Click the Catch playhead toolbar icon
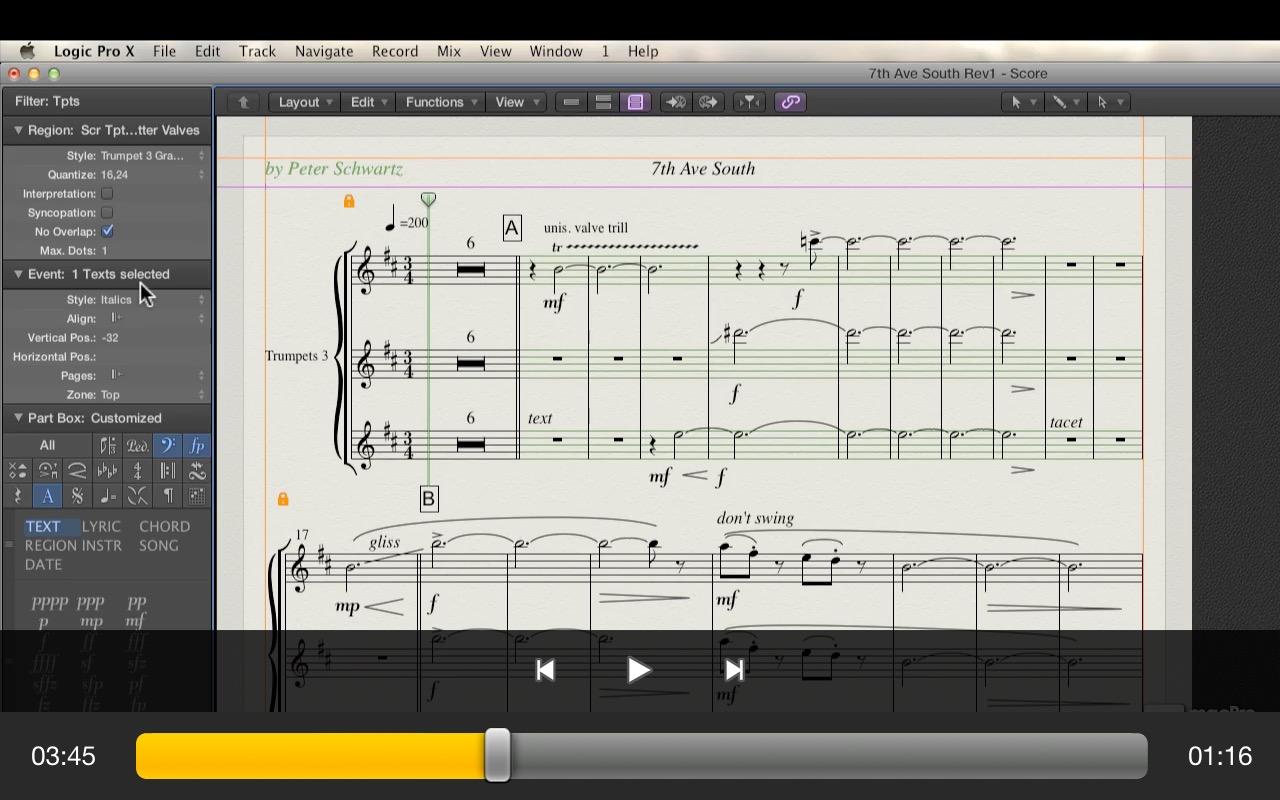 pyautogui.click(x=749, y=102)
